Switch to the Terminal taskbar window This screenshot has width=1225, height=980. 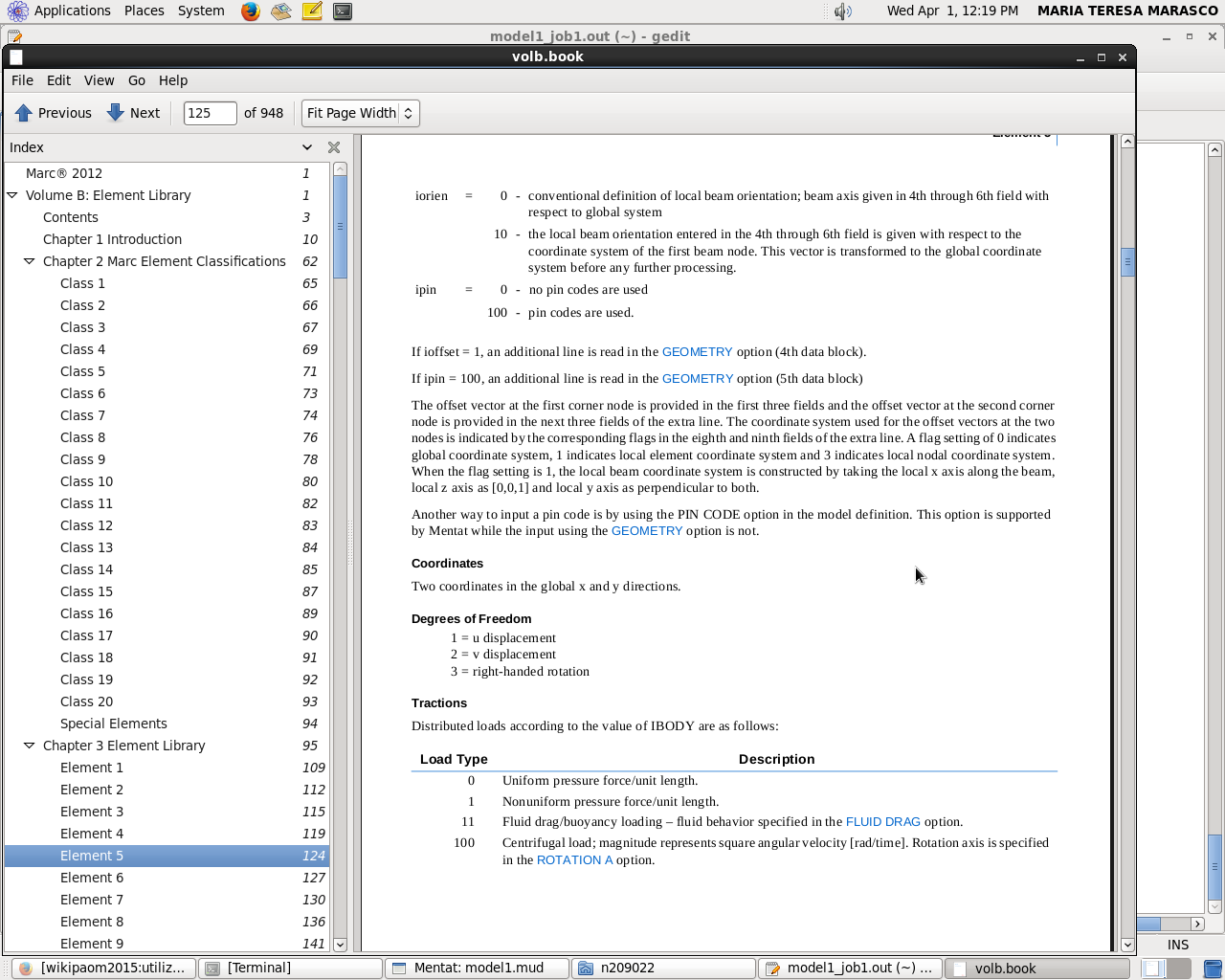(290, 969)
